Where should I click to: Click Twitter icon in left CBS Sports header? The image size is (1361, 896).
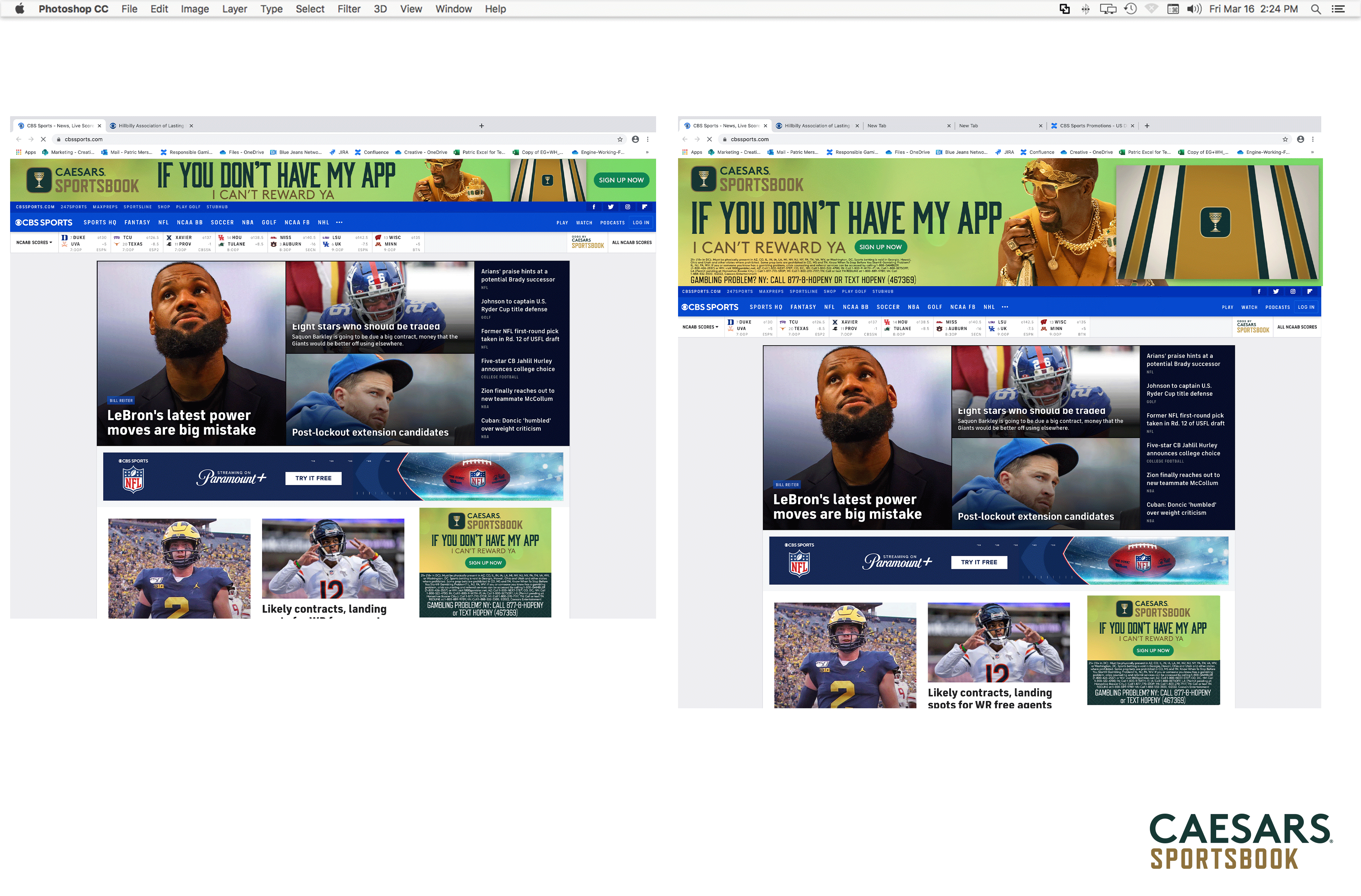(611, 207)
